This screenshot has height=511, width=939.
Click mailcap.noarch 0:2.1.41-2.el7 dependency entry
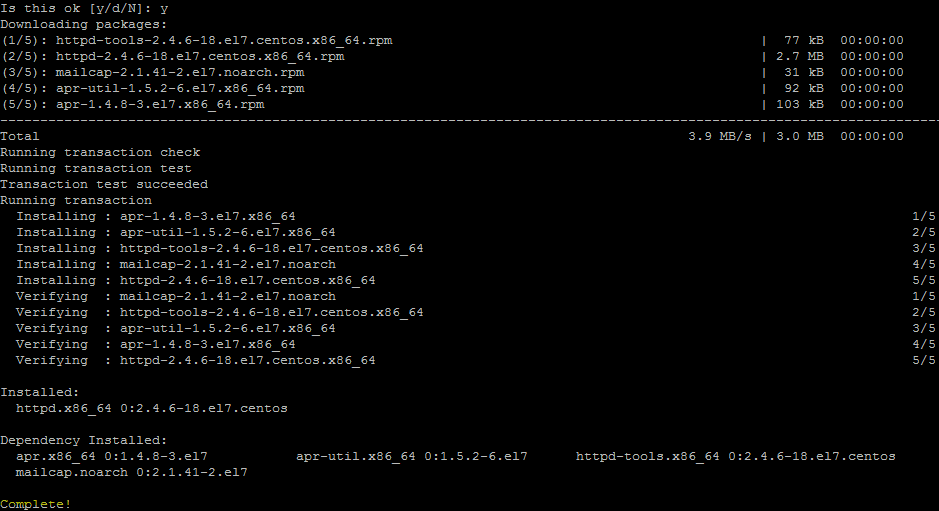(132, 473)
